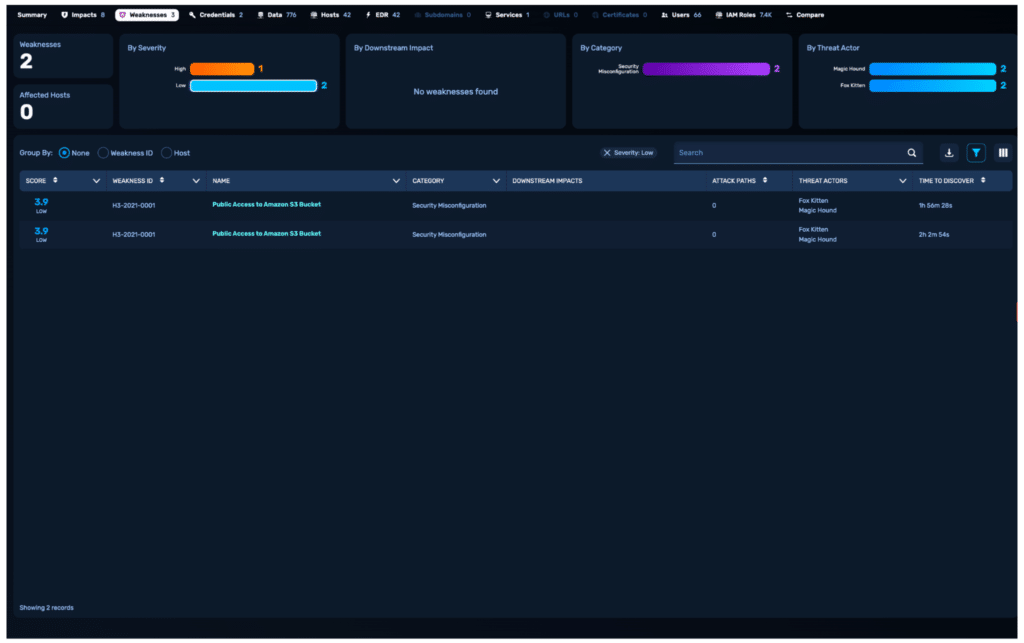Sort by Time to Discover arrows
The image size is (1024, 643).
983,180
